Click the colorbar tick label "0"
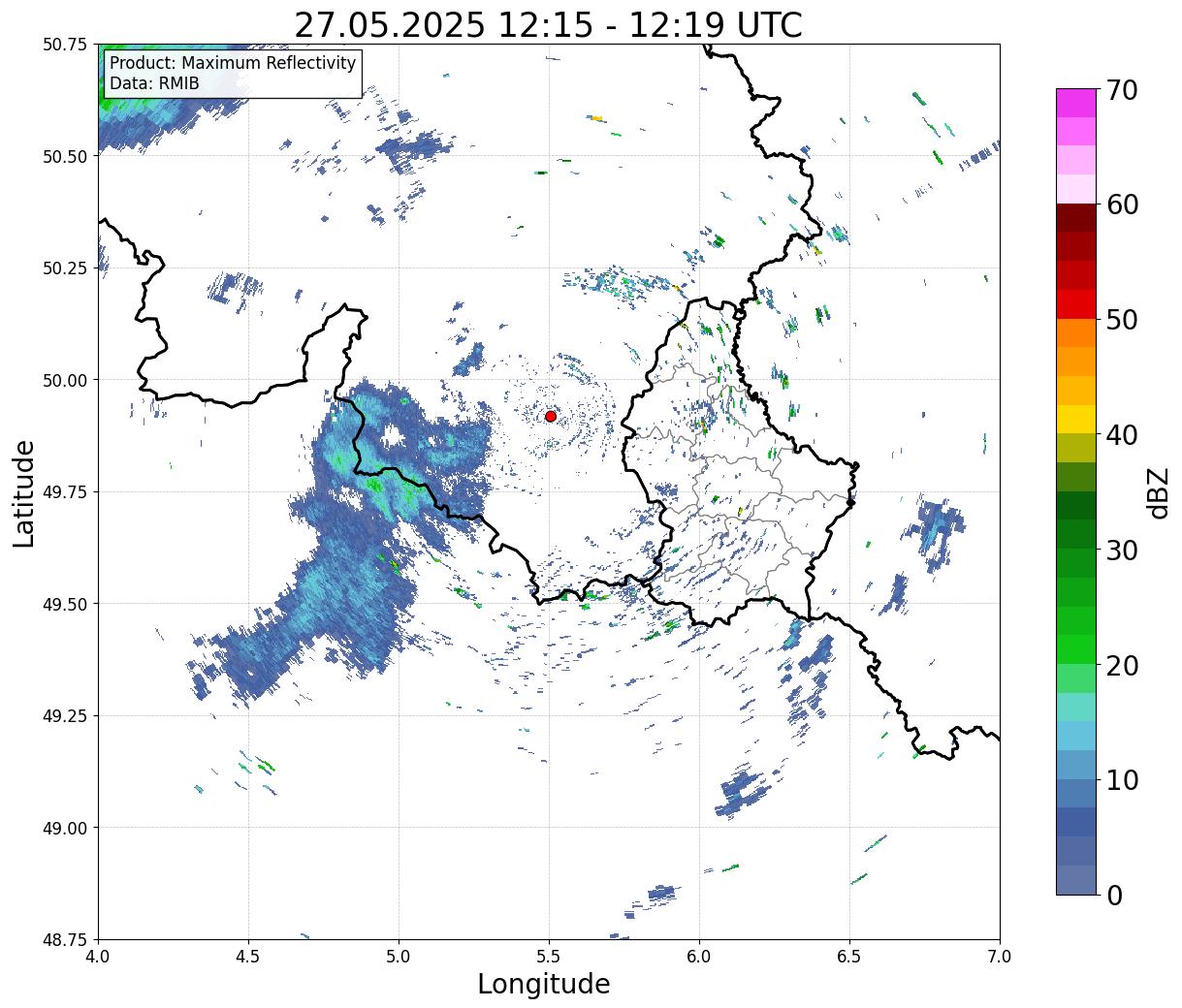This screenshot has height=1008, width=1182. pos(1113,896)
